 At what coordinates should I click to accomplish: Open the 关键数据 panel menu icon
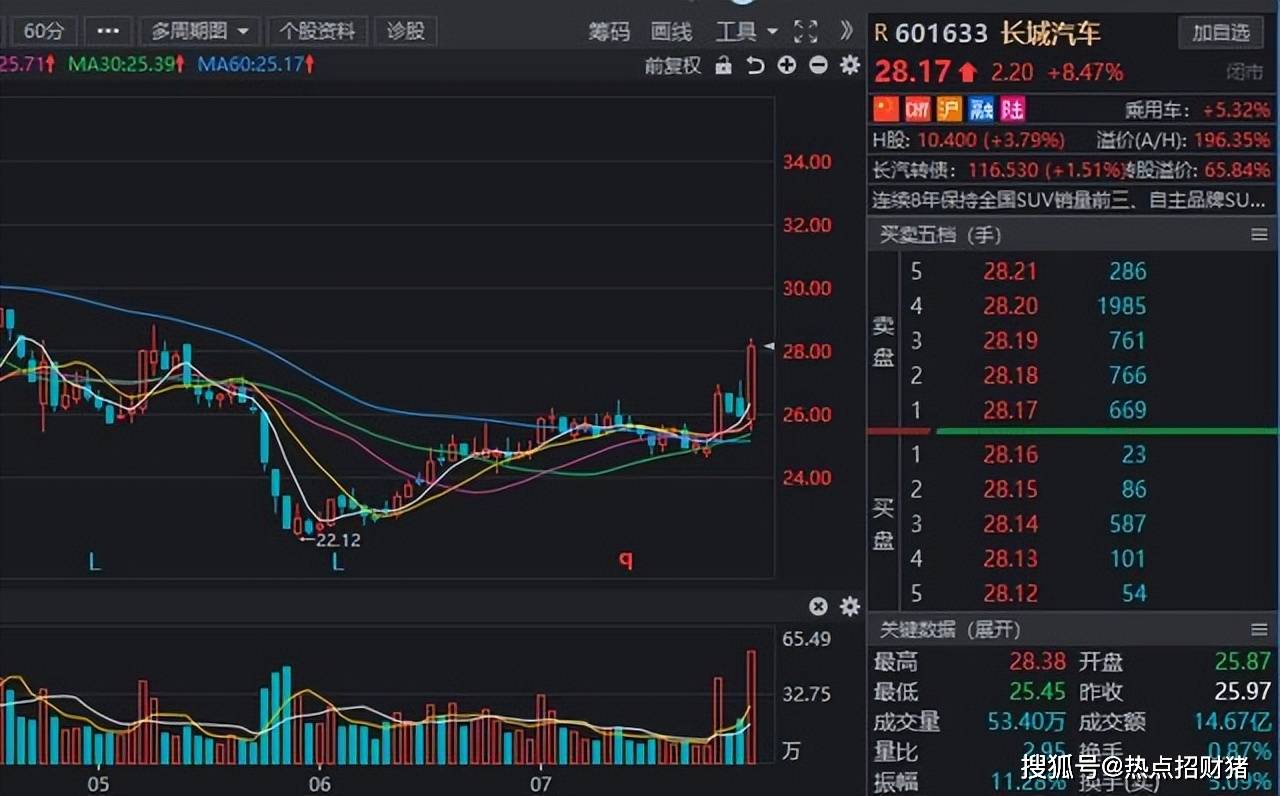coord(1259,630)
